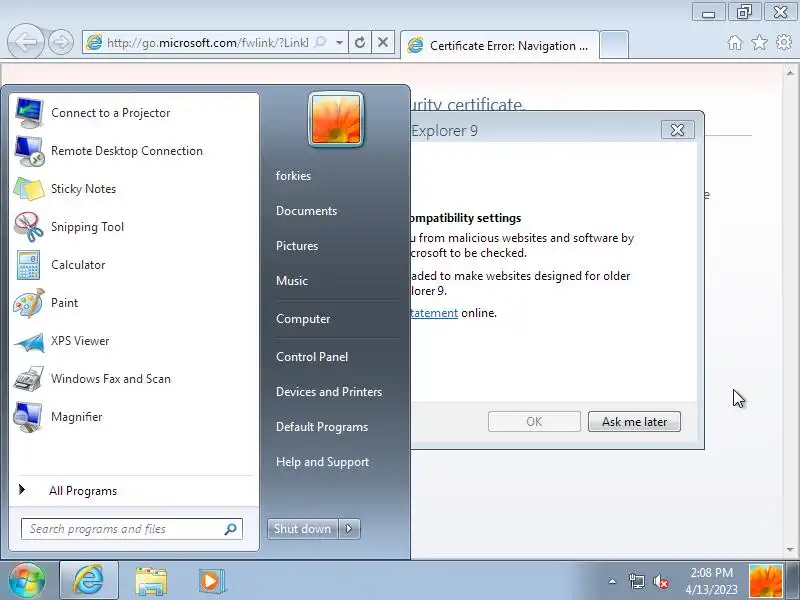Open Pictures from Start menu

click(297, 246)
